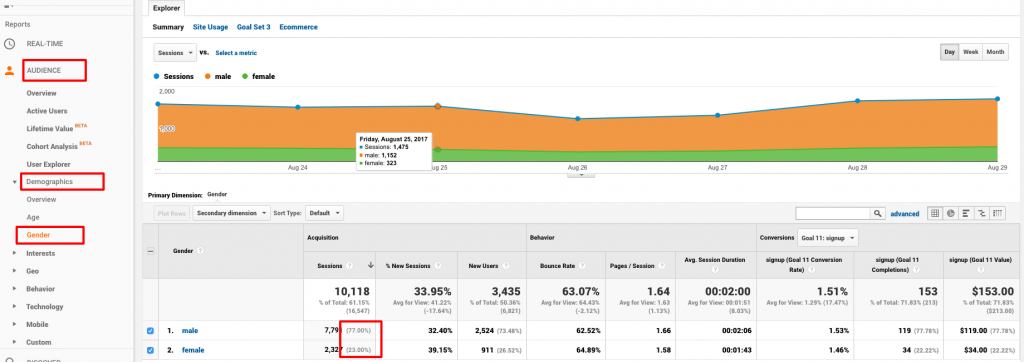Viewport: 1024px width, 362px height.
Task: Open help for Gender column header
Action: pyautogui.click(x=200, y=250)
